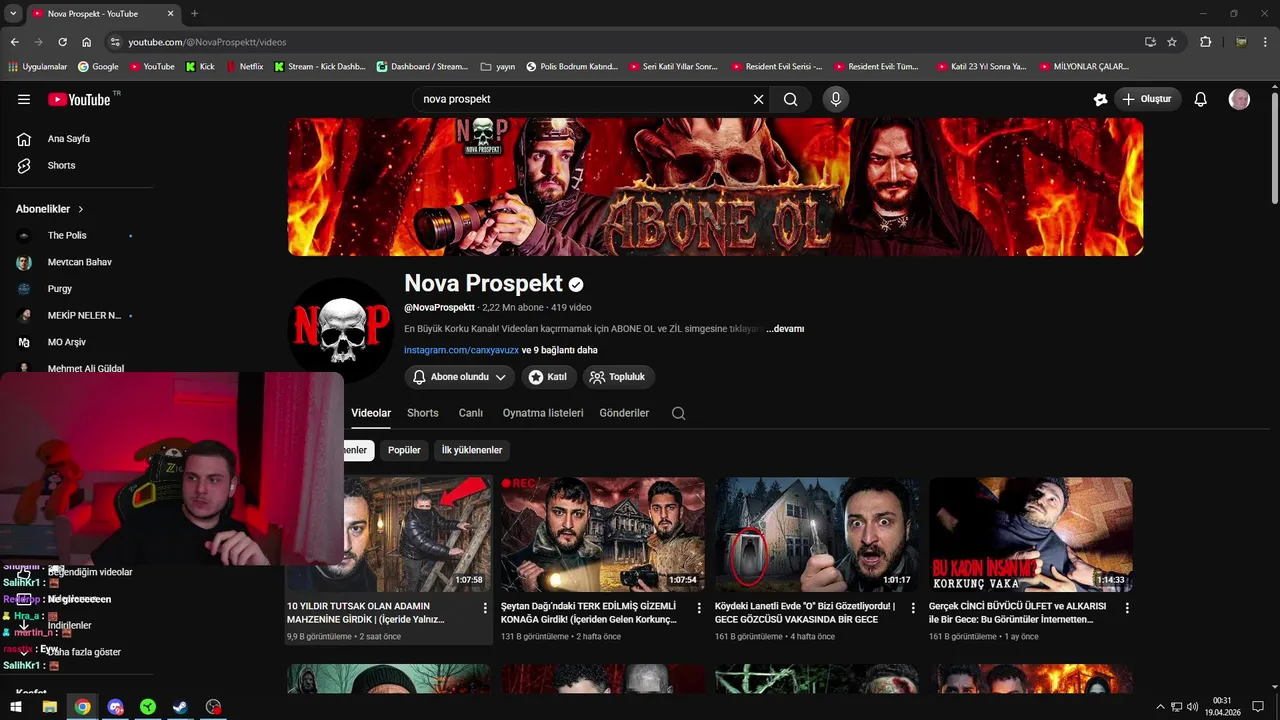Open the Netflix bookmark
Viewport: 1280px width, 720px height.
click(244, 67)
